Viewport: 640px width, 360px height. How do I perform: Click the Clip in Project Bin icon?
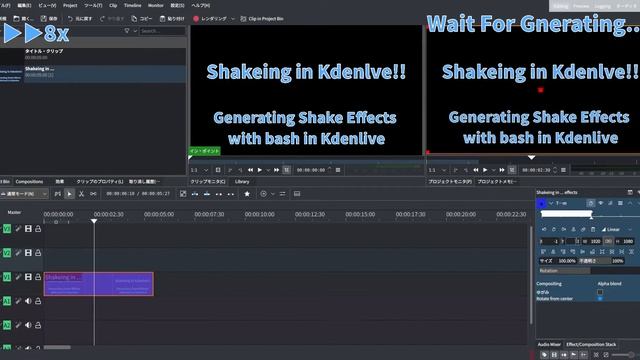tap(243, 19)
